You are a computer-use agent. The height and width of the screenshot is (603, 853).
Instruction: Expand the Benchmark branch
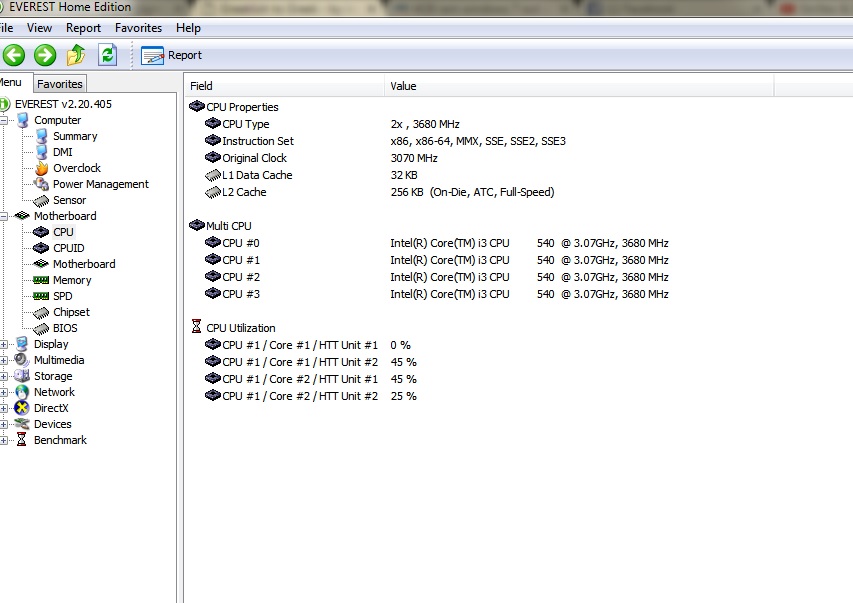click(x=4, y=440)
